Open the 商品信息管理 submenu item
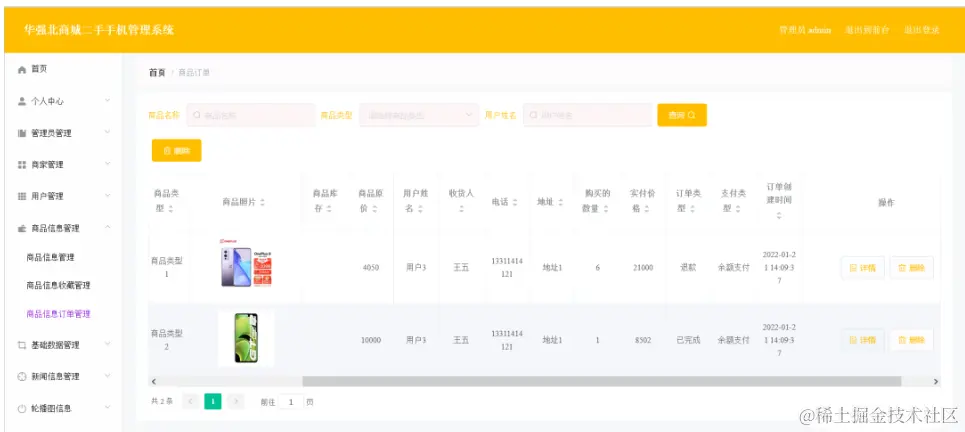 click(50, 257)
